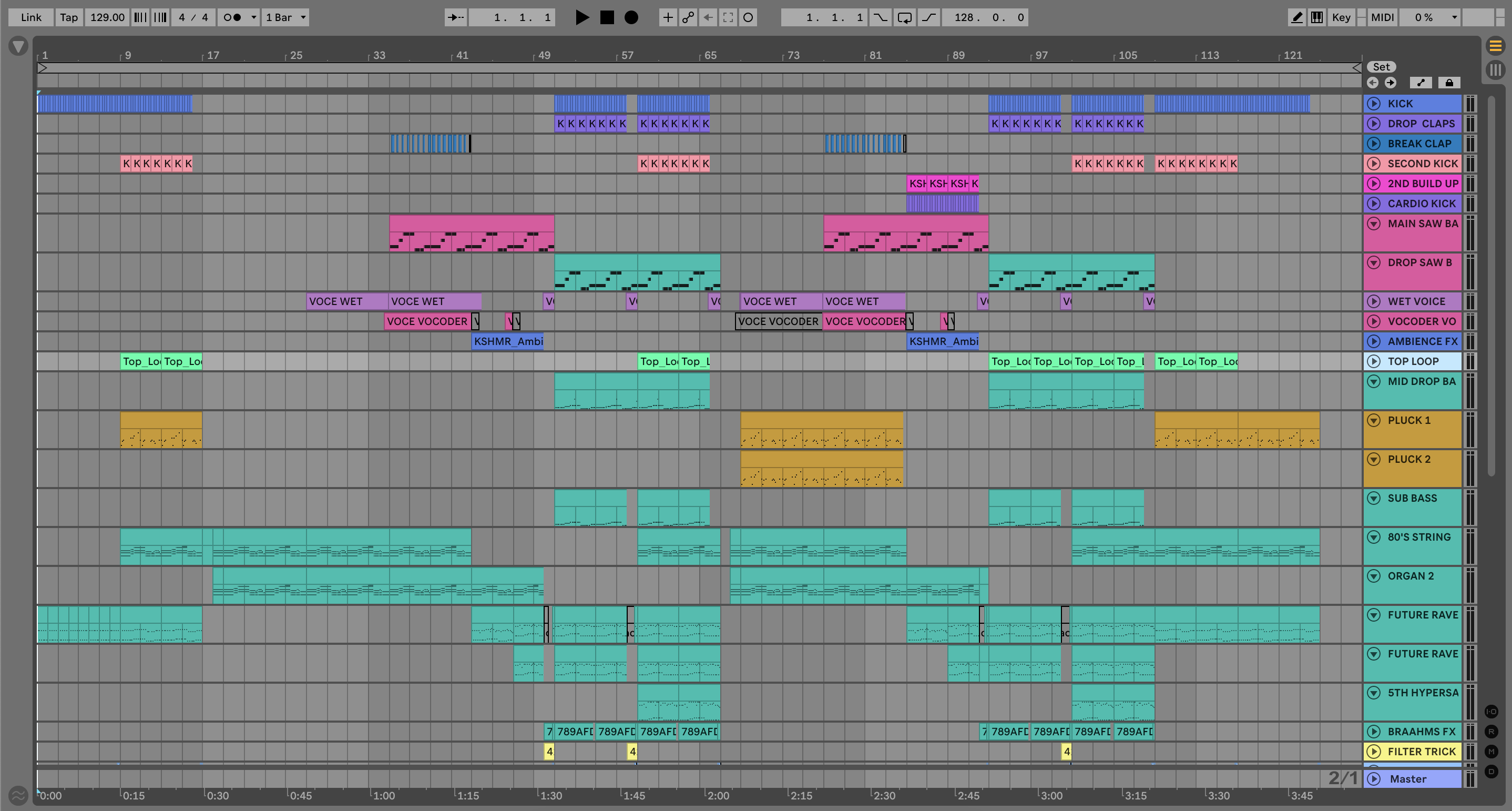This screenshot has height=811, width=1512.
Task: Click Phase Nudge Up icon
Action: pos(160,17)
